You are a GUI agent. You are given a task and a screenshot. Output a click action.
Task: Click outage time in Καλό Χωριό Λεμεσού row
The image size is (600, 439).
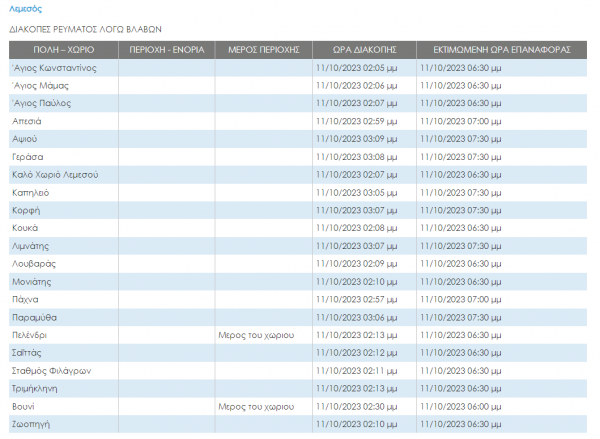coord(357,175)
